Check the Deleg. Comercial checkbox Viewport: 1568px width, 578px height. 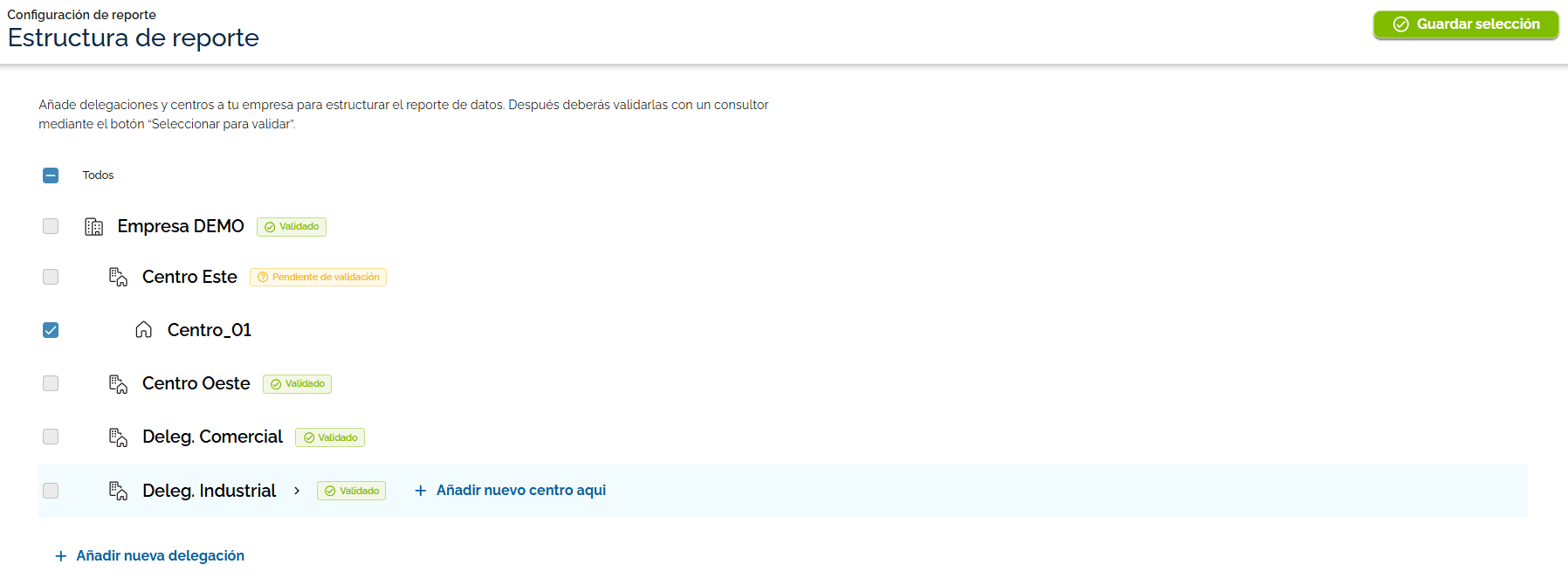click(51, 437)
